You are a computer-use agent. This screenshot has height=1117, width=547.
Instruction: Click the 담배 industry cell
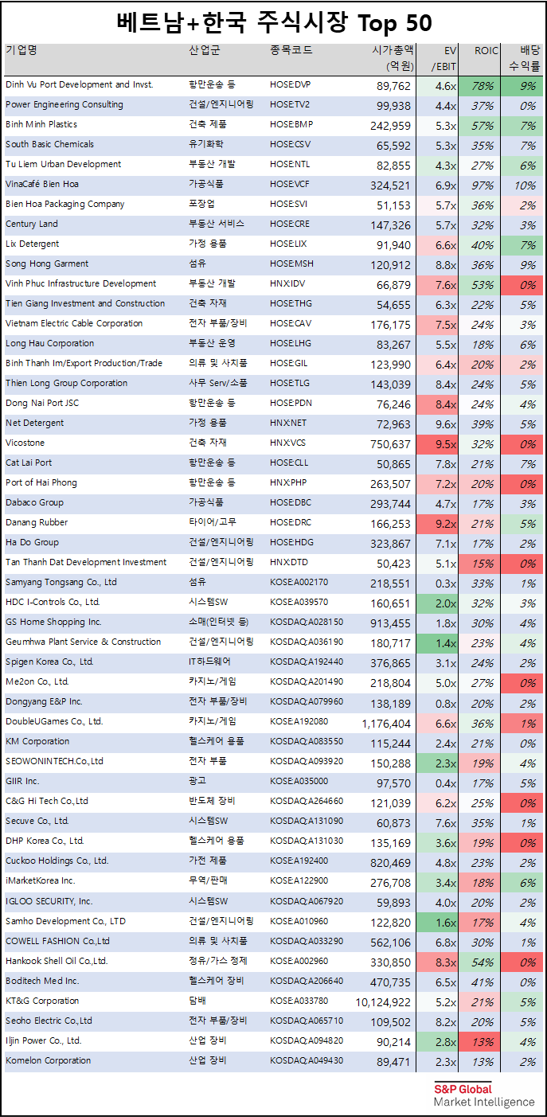[x=197, y=1001]
